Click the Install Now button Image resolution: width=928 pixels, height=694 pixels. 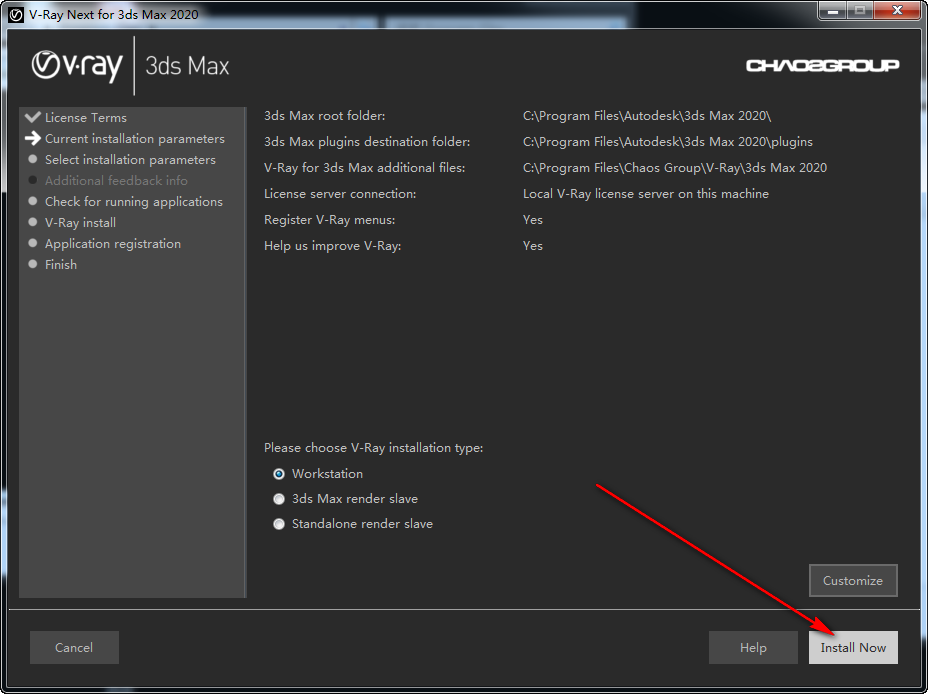[x=853, y=647]
